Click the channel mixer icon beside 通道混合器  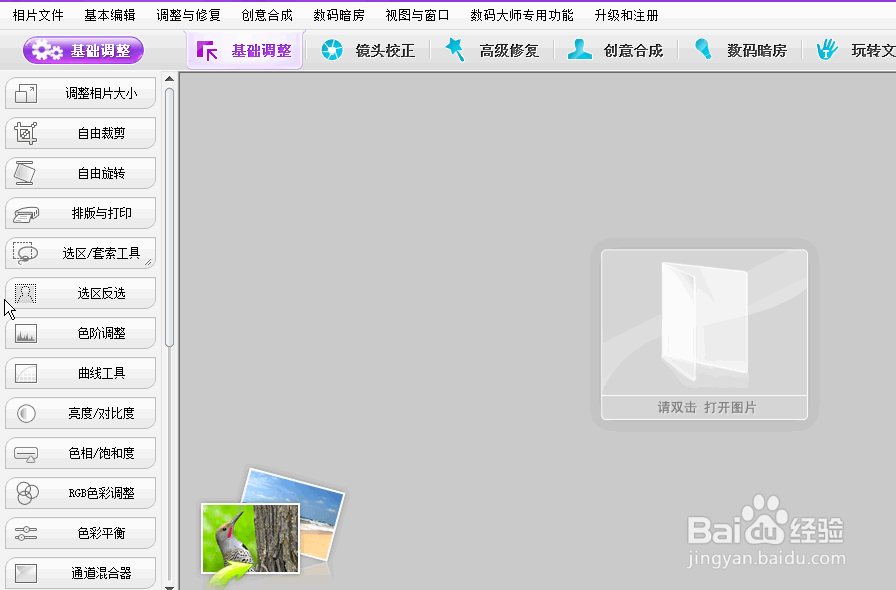point(26,573)
